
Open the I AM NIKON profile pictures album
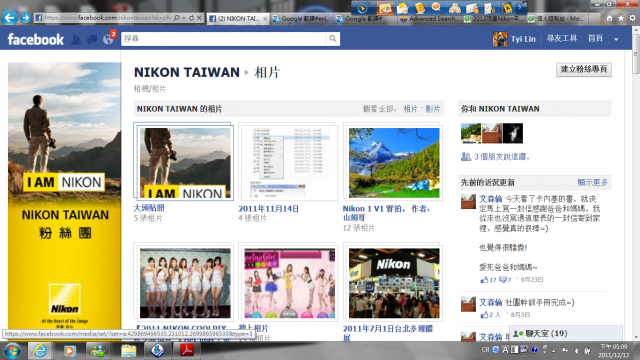coord(184,162)
